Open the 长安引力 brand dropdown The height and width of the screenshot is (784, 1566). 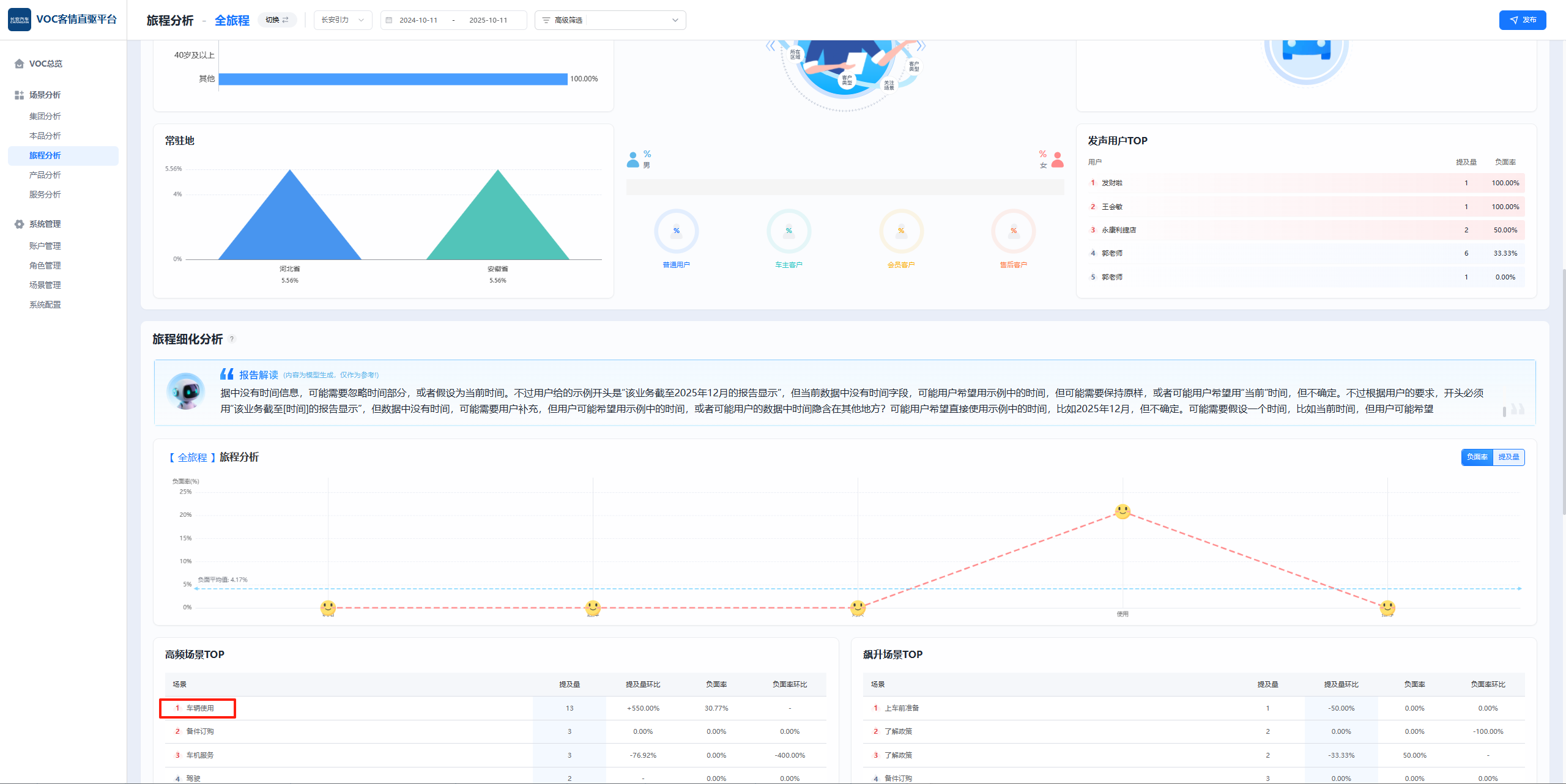pos(343,20)
